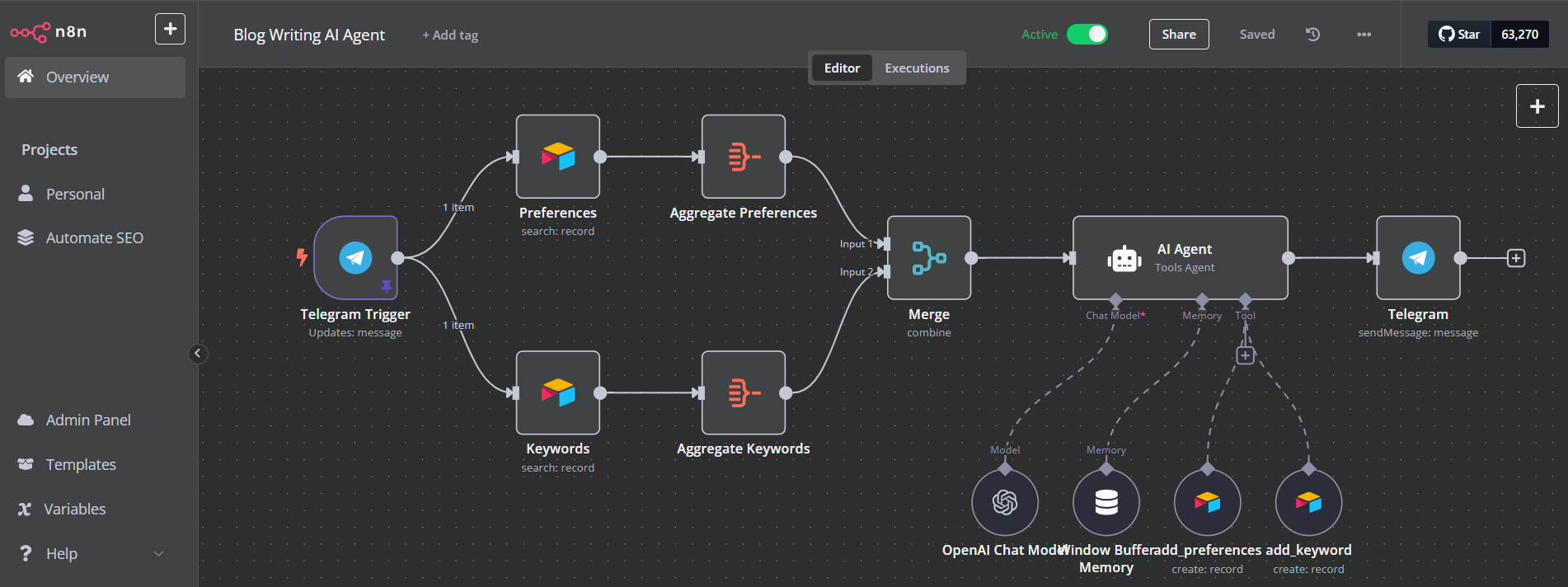The height and width of the screenshot is (587, 1568).
Task: Open the Automate SEO project
Action: 94,237
